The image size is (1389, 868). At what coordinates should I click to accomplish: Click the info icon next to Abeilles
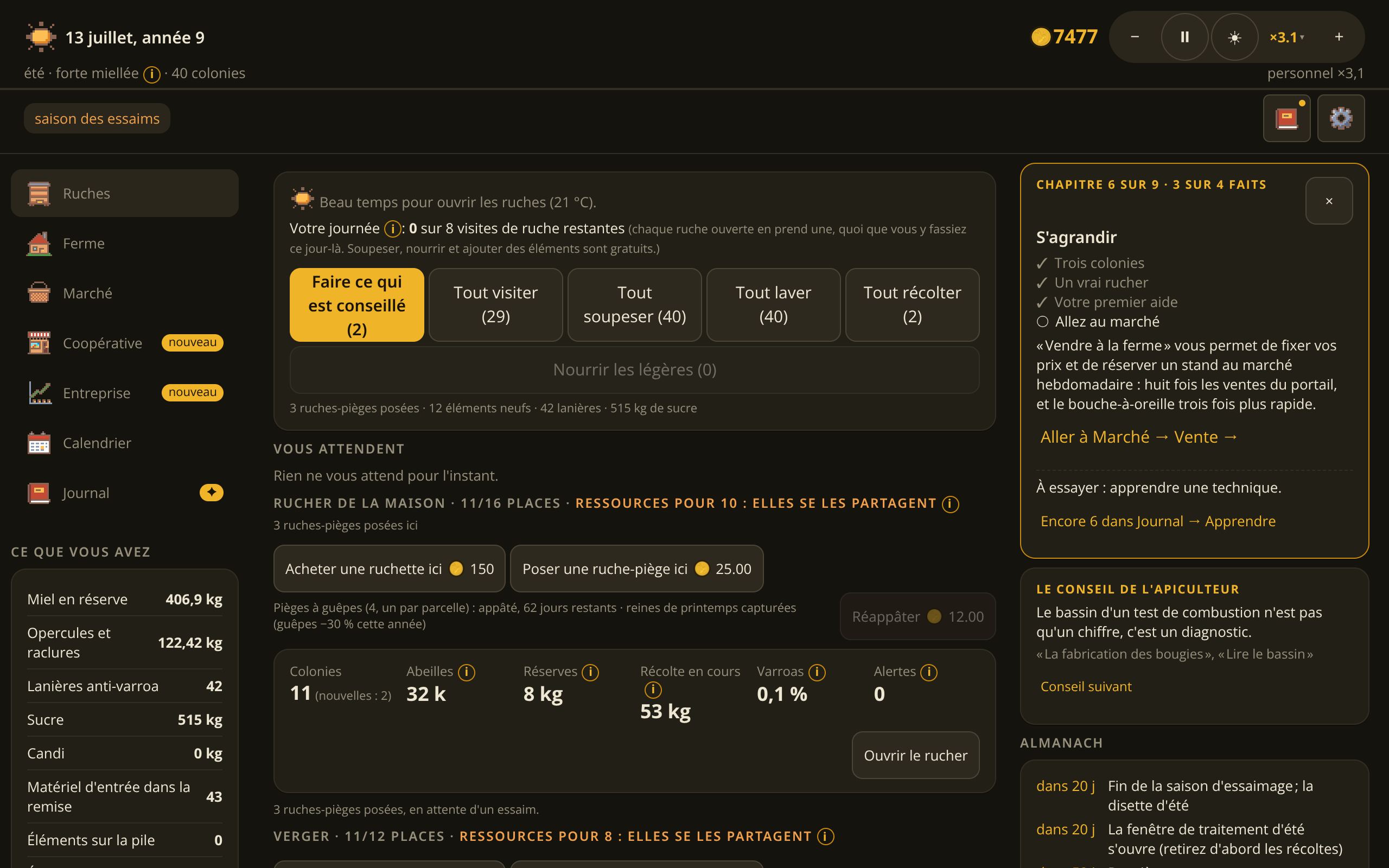[x=467, y=672]
